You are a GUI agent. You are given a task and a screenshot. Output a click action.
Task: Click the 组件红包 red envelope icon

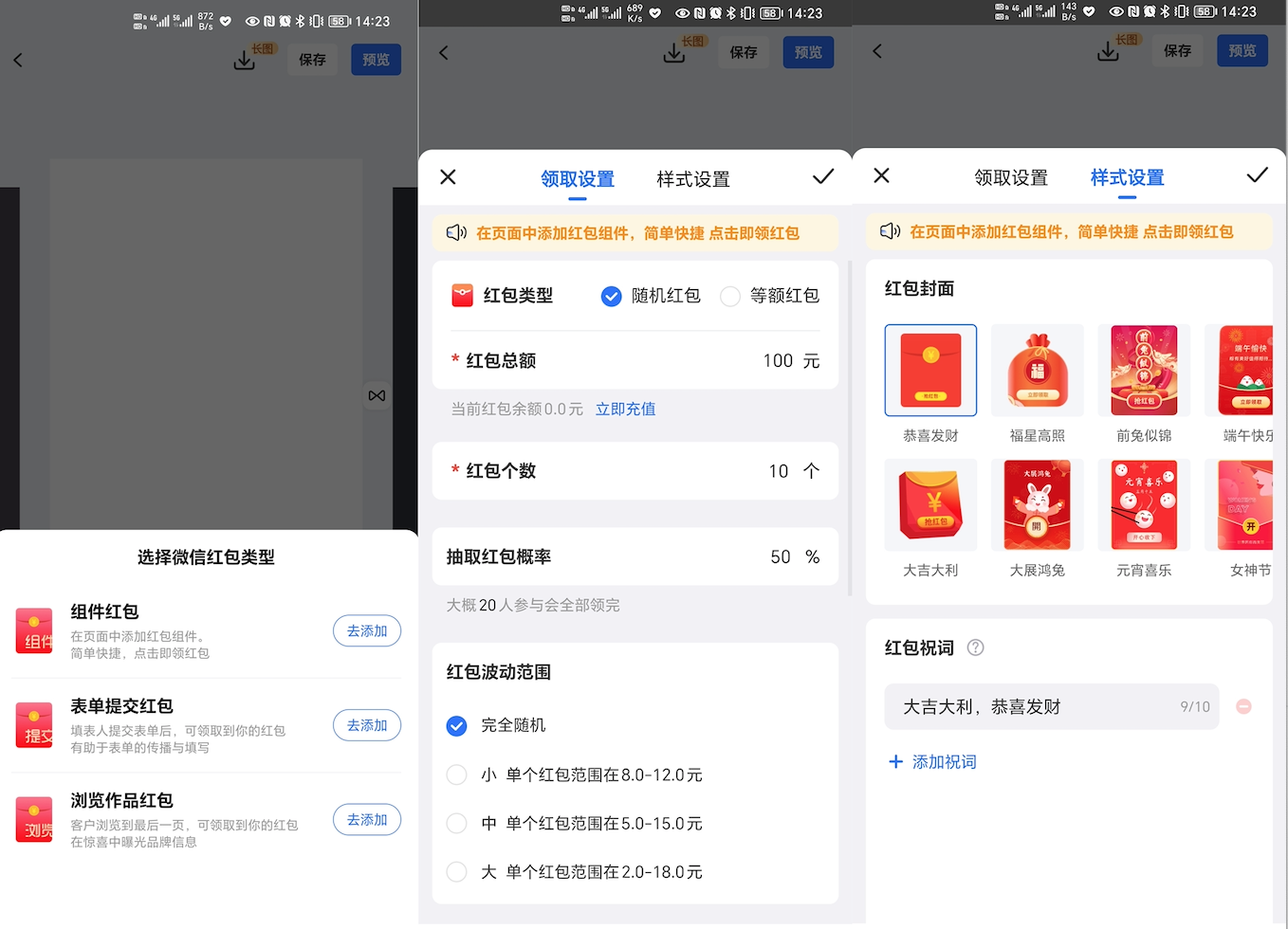[x=34, y=631]
